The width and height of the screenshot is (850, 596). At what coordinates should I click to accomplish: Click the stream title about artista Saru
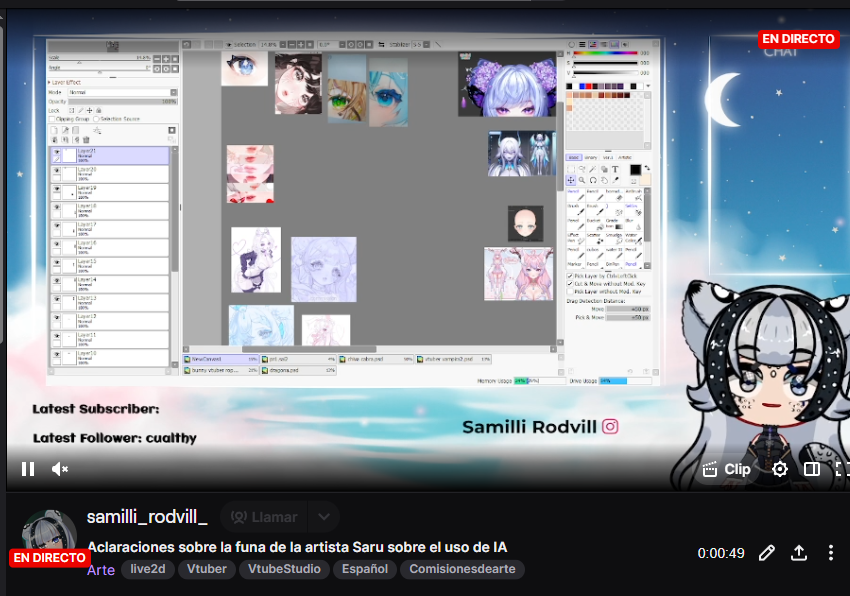[x=297, y=547]
